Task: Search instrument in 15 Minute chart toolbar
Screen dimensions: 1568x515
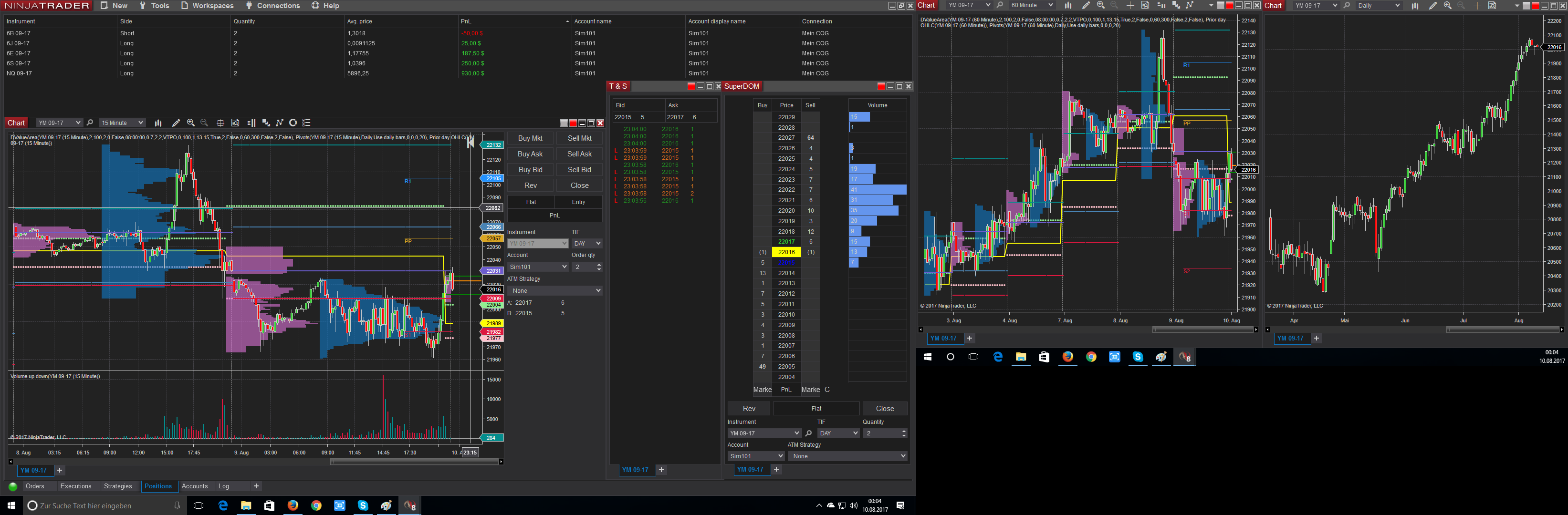Action: (90, 123)
